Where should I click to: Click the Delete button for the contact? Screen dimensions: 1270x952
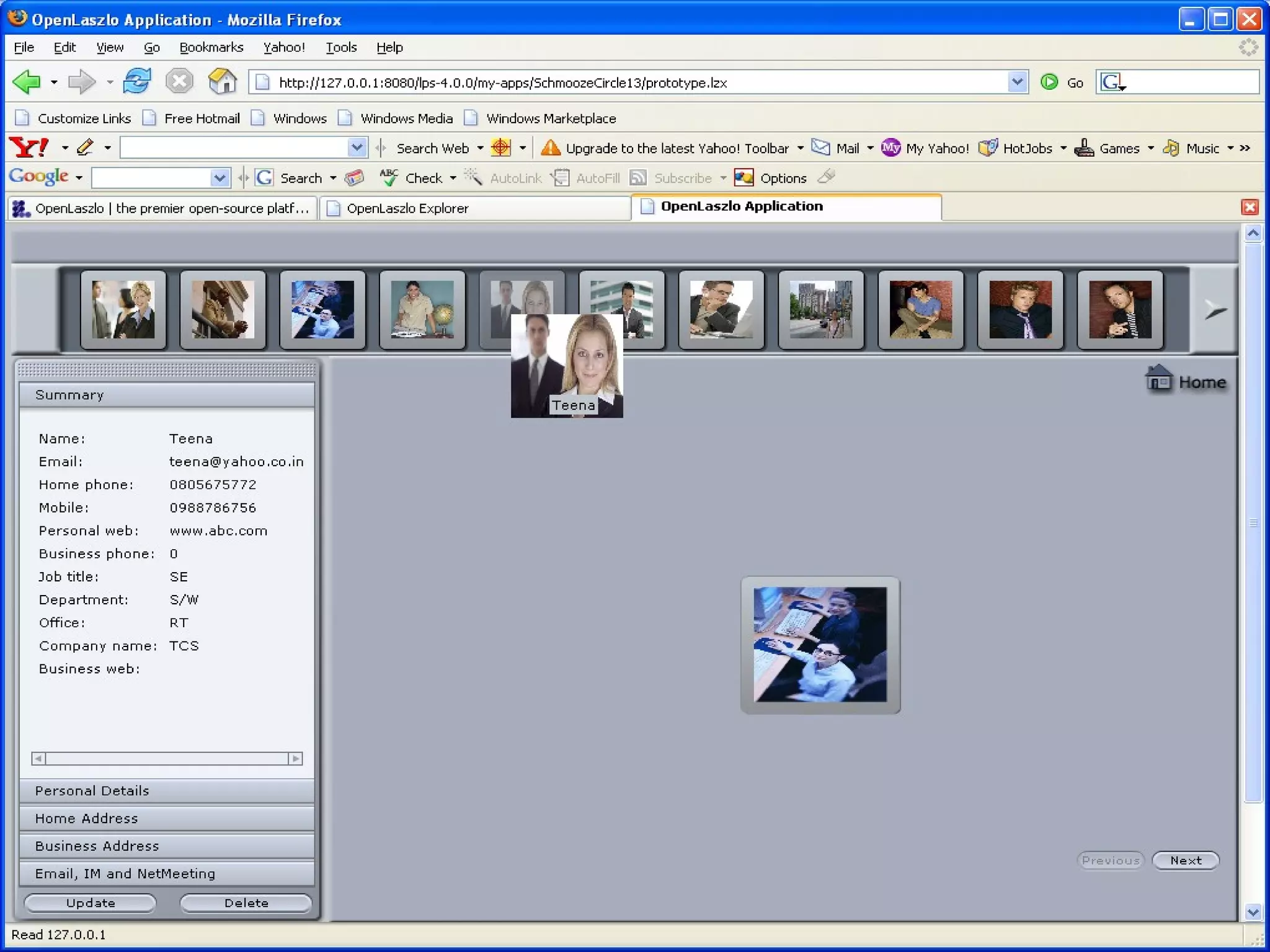pyautogui.click(x=246, y=902)
